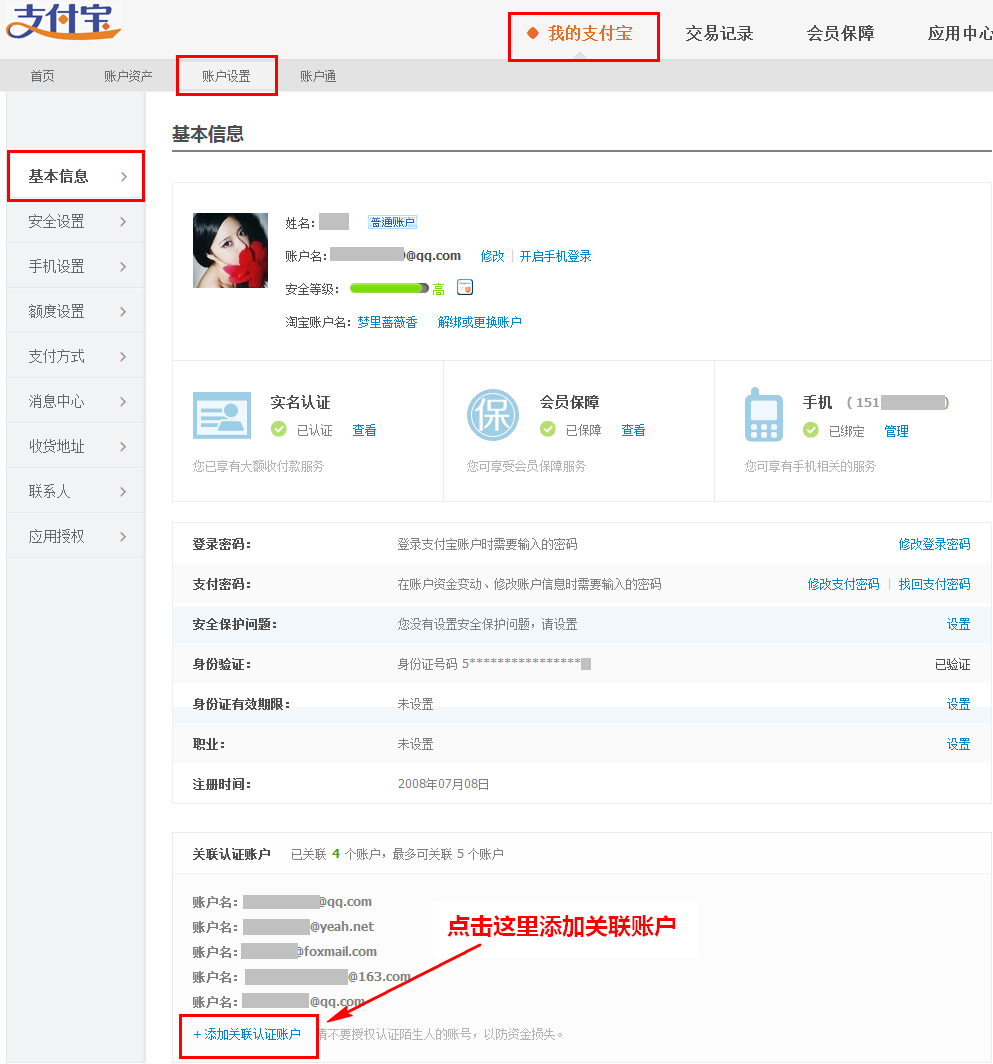Click the Alipay 支付宝 logo
The height and width of the screenshot is (1064, 993).
click(x=63, y=20)
